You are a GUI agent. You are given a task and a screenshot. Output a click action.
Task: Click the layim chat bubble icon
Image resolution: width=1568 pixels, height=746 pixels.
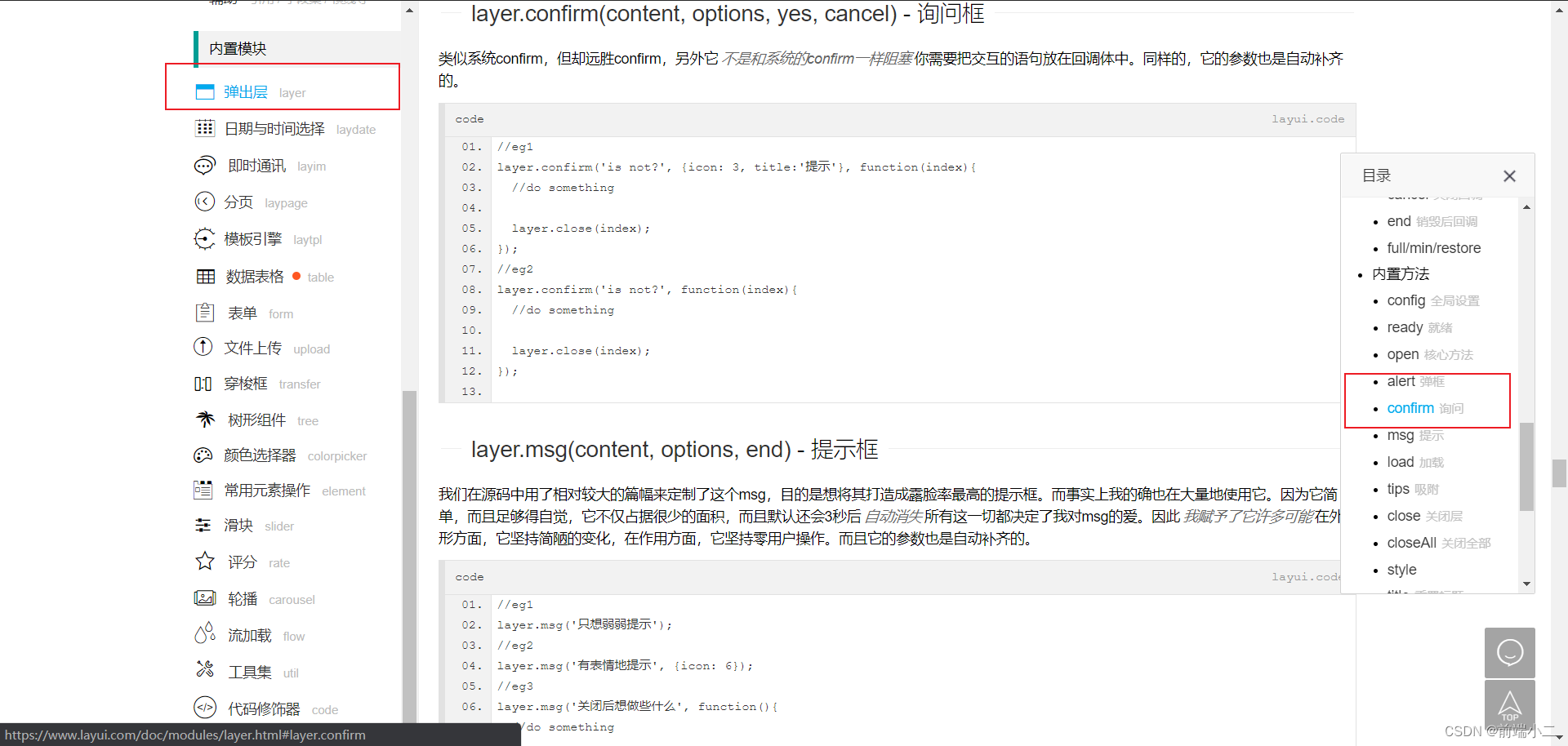click(x=205, y=165)
